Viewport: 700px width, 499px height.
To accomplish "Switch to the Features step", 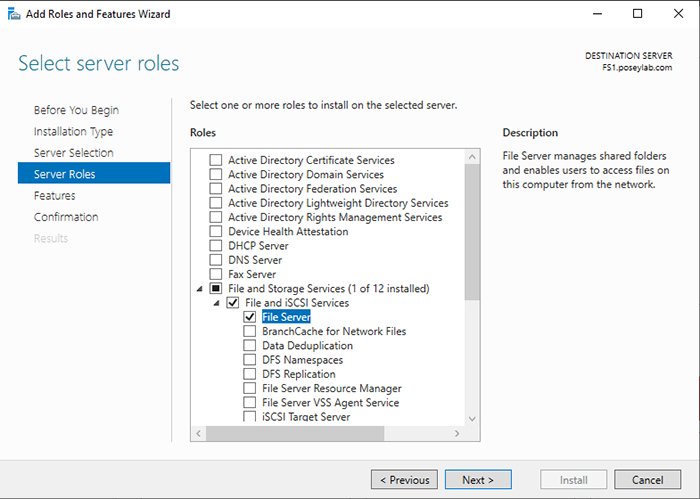I will [x=54, y=196].
